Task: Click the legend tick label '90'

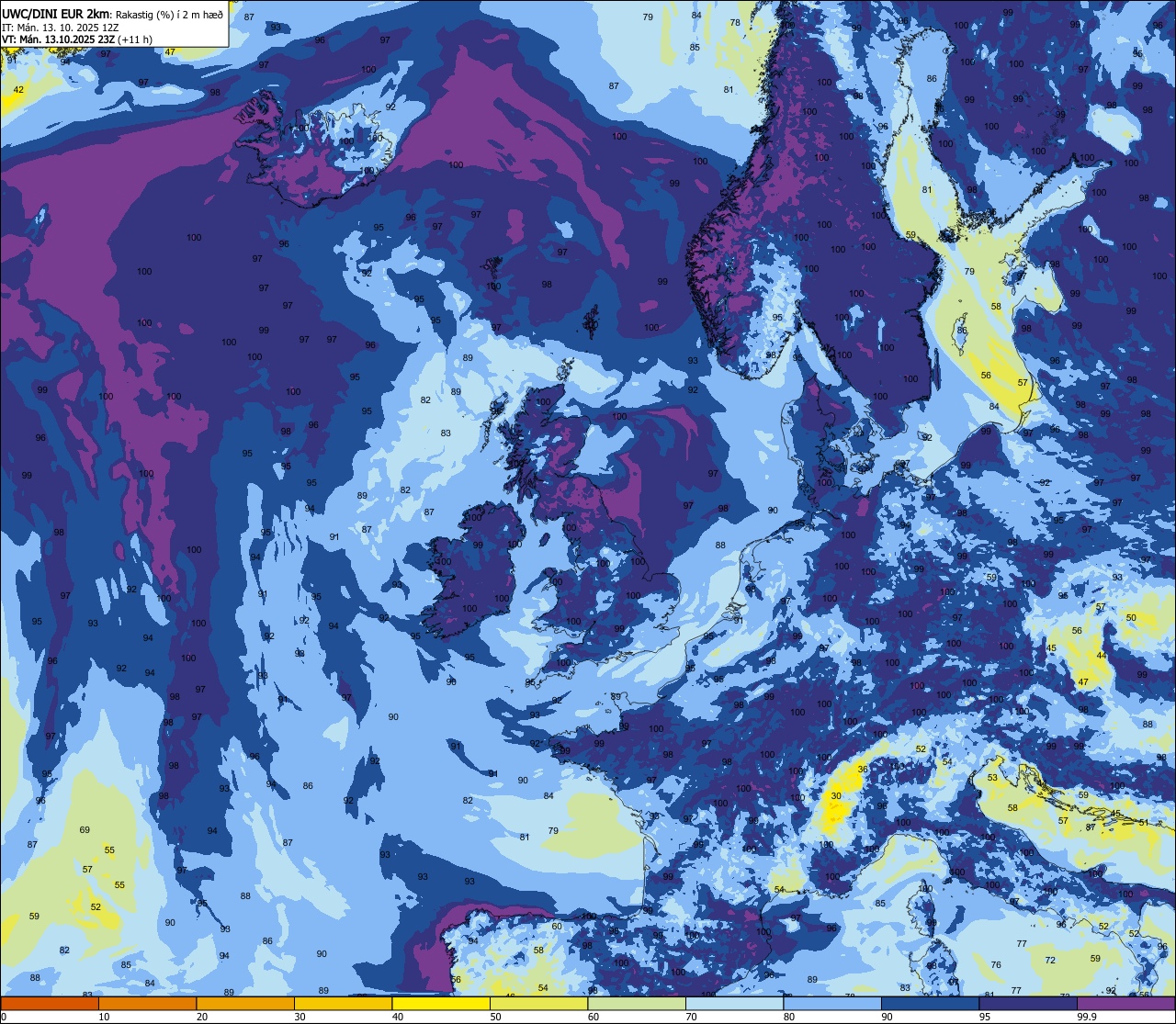Action: click(888, 1016)
